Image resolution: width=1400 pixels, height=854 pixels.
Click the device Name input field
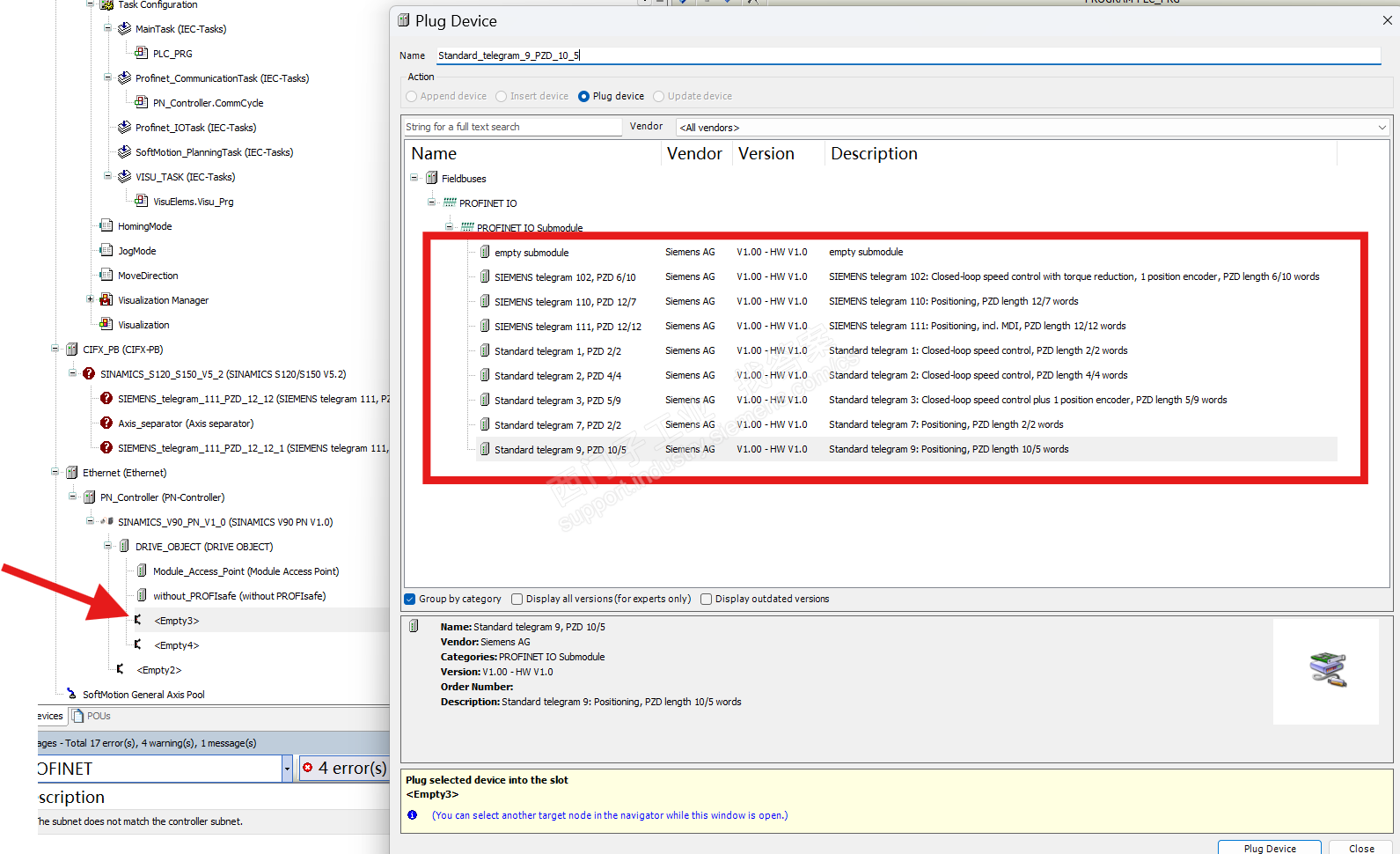coord(908,55)
